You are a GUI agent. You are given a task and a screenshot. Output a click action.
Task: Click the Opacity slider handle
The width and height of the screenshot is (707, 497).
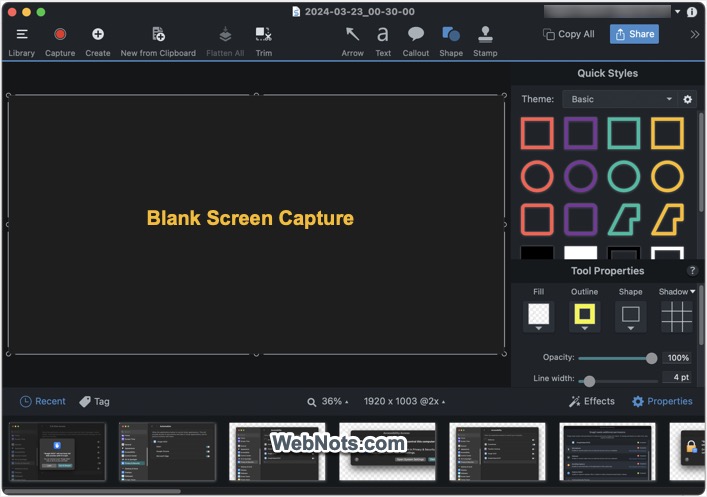(651, 358)
